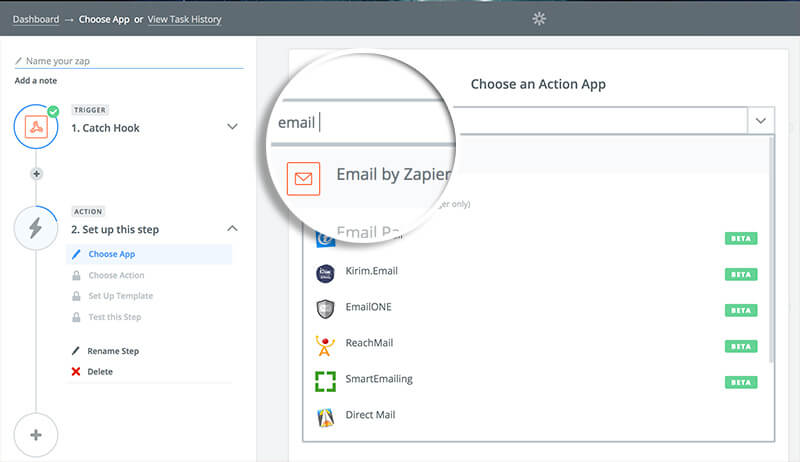Expand the Catch Hook trigger step
This screenshot has width=800, height=462.
[232, 126]
